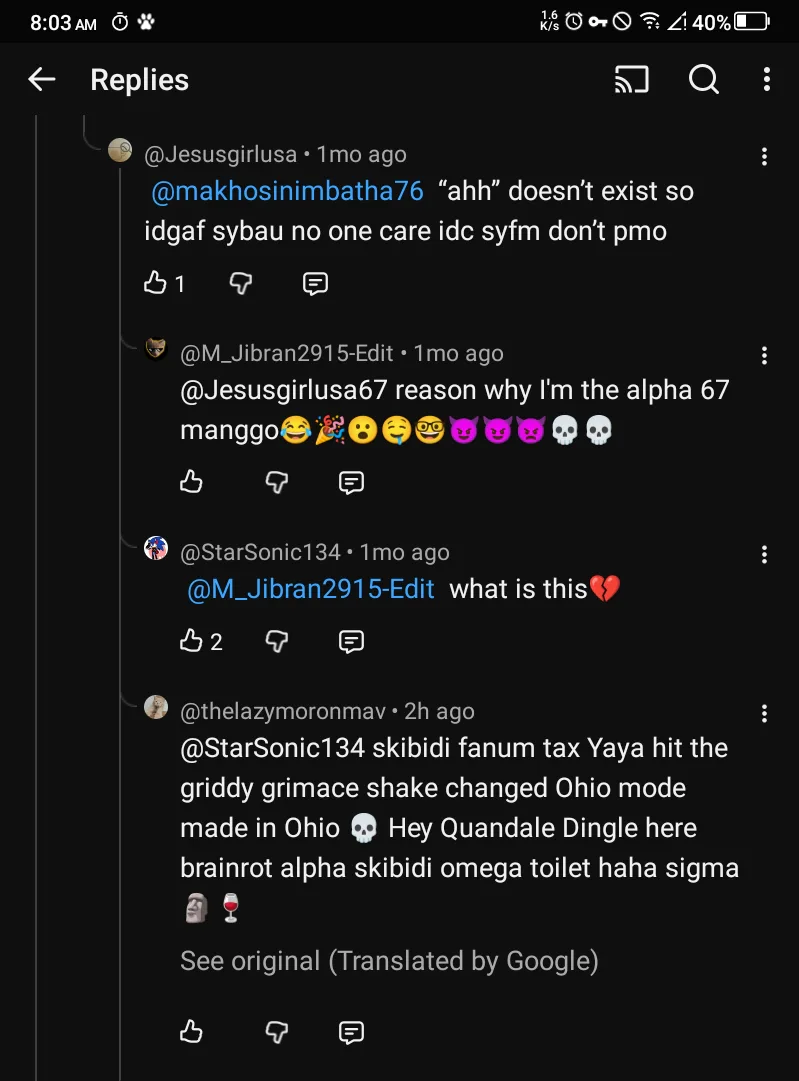
Task: Like the @M_Jibran2915-Edit comment
Action: [x=191, y=483]
